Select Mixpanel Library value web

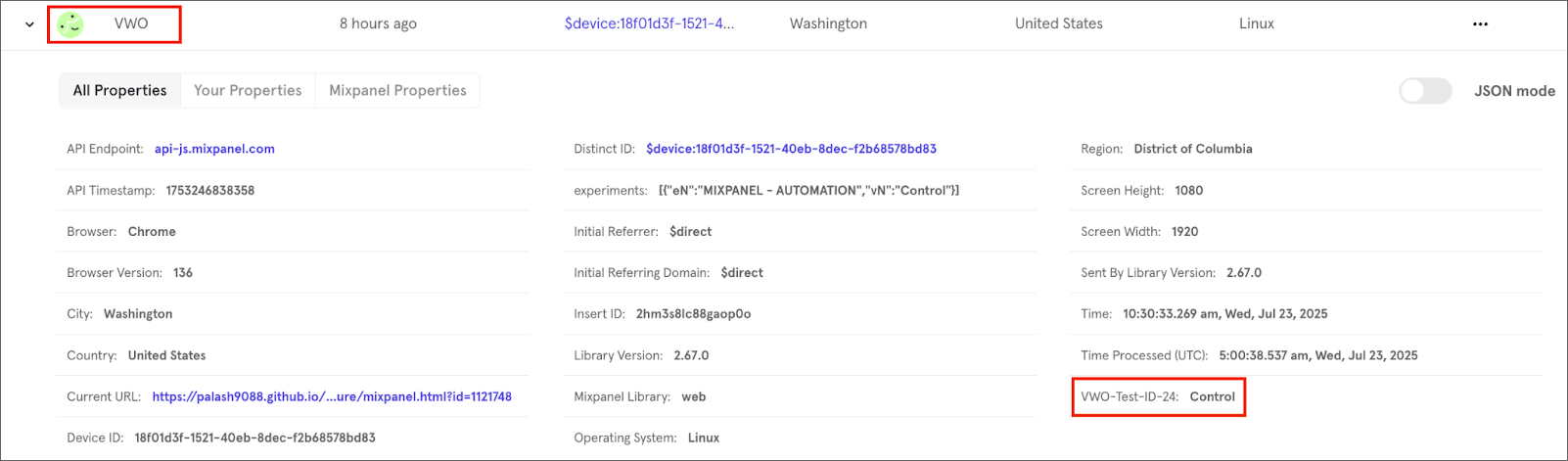(x=693, y=396)
